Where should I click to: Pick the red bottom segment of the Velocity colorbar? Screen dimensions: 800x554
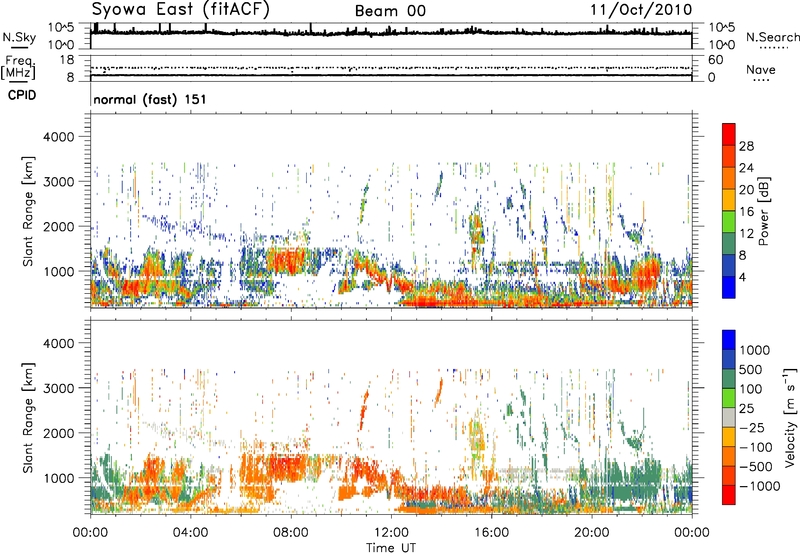[x=729, y=495]
